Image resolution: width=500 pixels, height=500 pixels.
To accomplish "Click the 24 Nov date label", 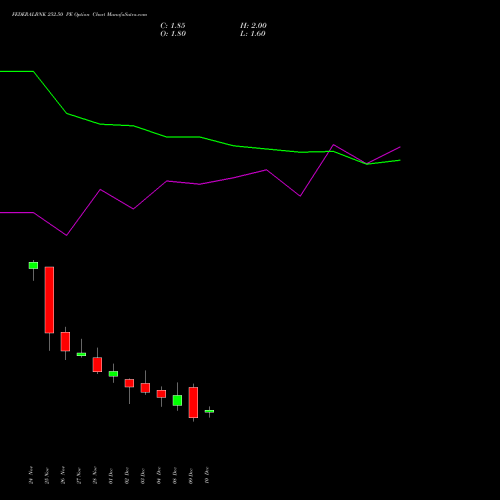I will coord(31,475).
